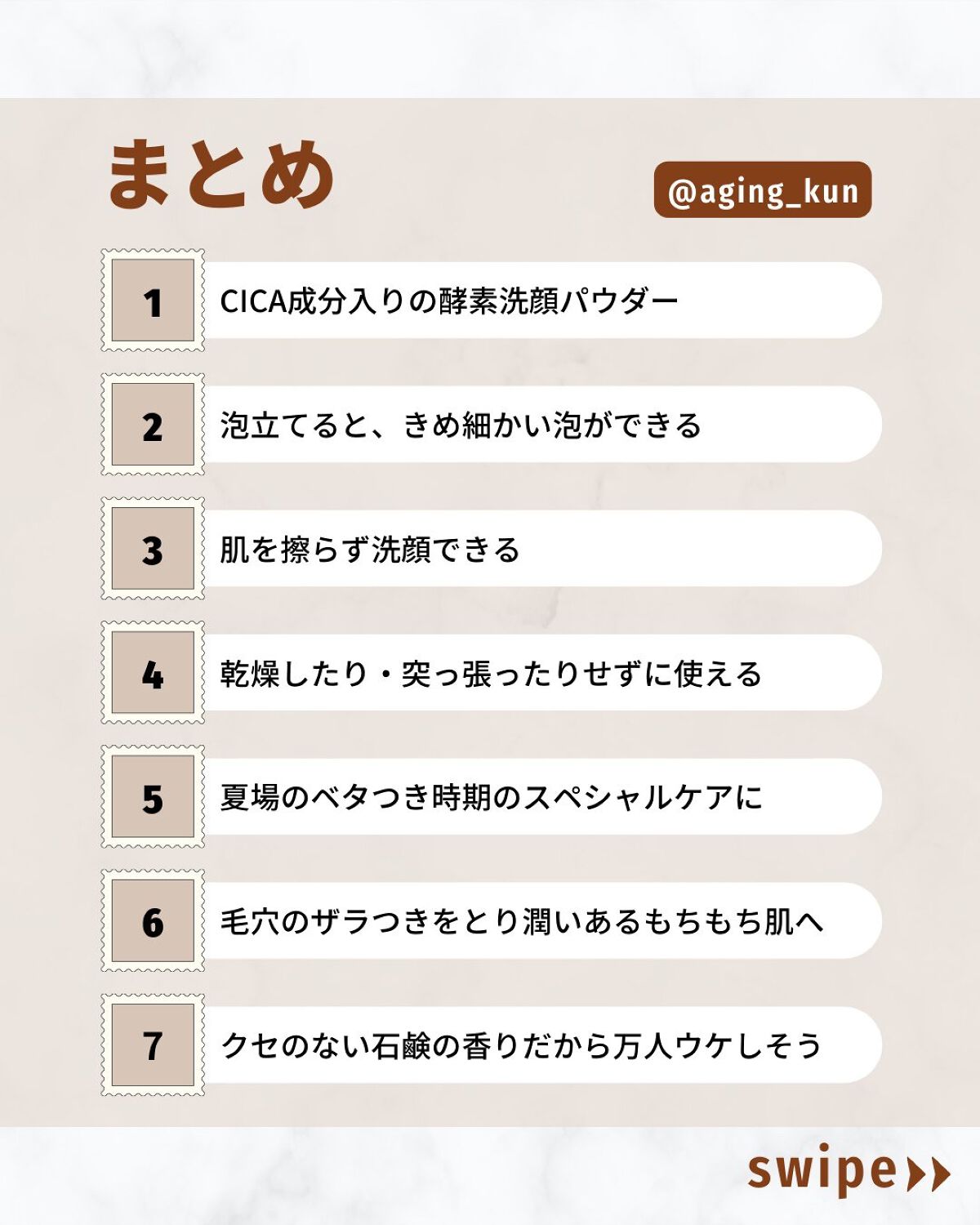The width and height of the screenshot is (980, 1225).
Task: Select the 泡立てると、きめ細かい泡ができる item
Action: click(x=539, y=425)
